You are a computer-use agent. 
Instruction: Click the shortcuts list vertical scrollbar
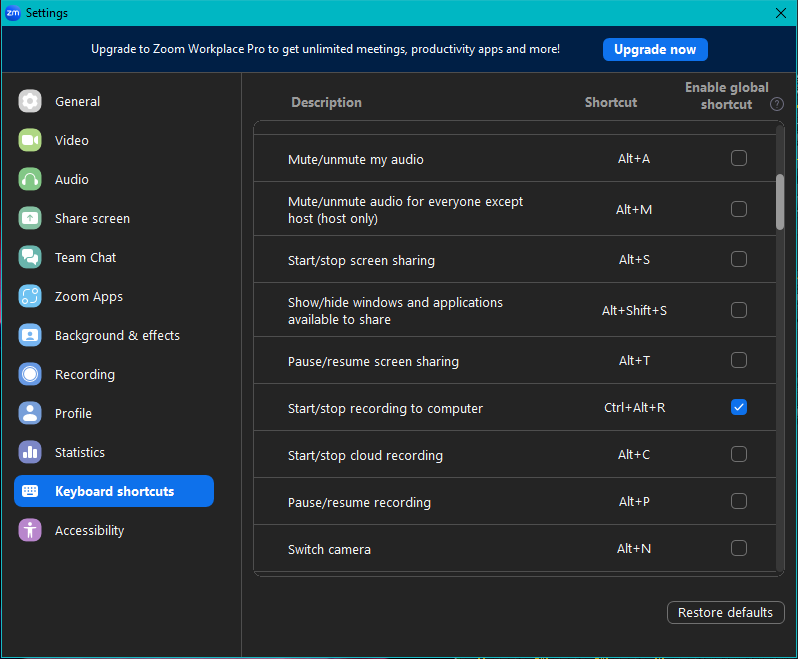coord(780,203)
